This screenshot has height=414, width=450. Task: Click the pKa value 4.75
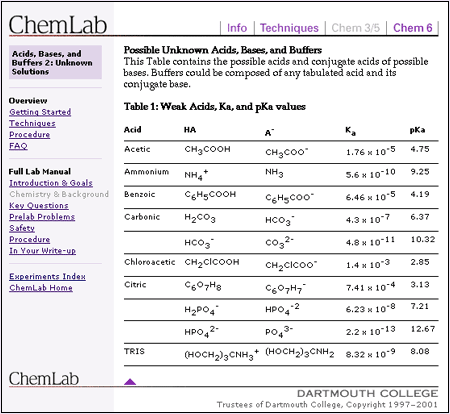point(420,149)
